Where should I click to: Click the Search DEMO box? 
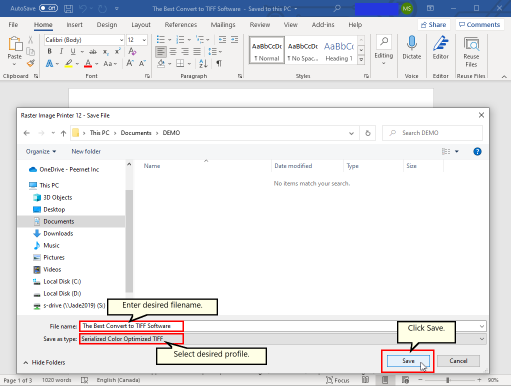pos(432,133)
